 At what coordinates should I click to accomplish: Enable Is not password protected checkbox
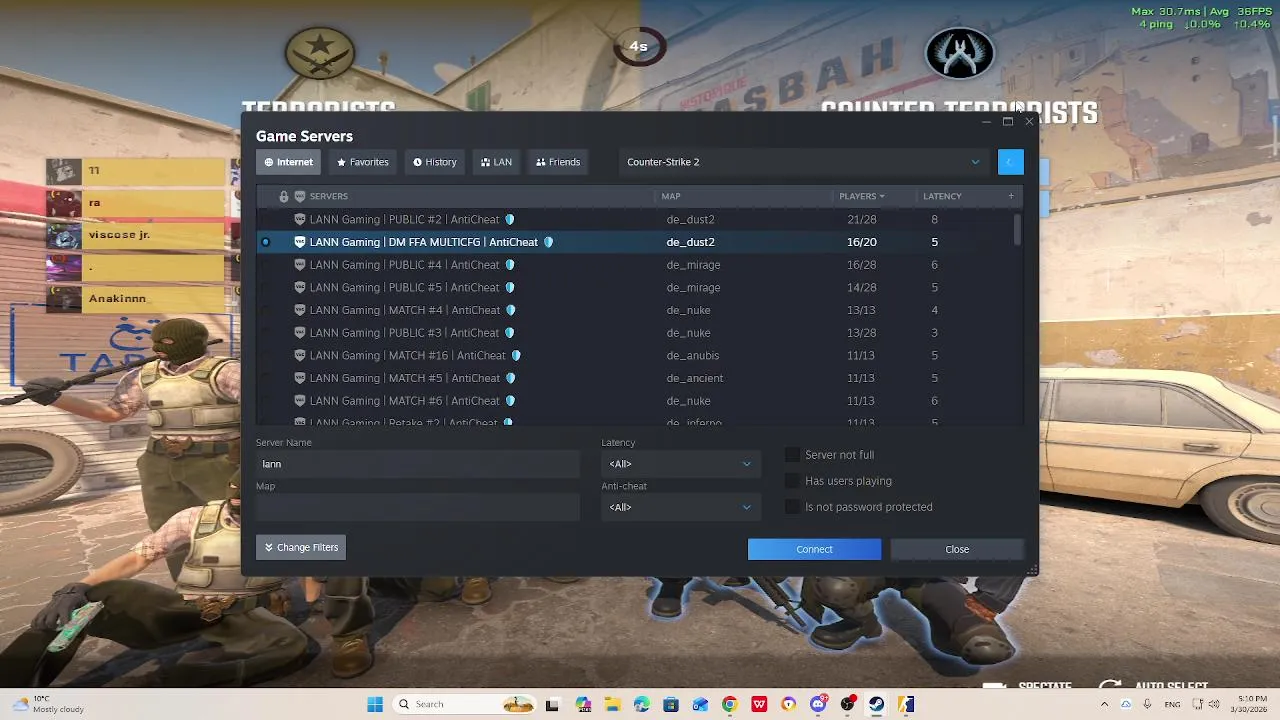point(792,507)
